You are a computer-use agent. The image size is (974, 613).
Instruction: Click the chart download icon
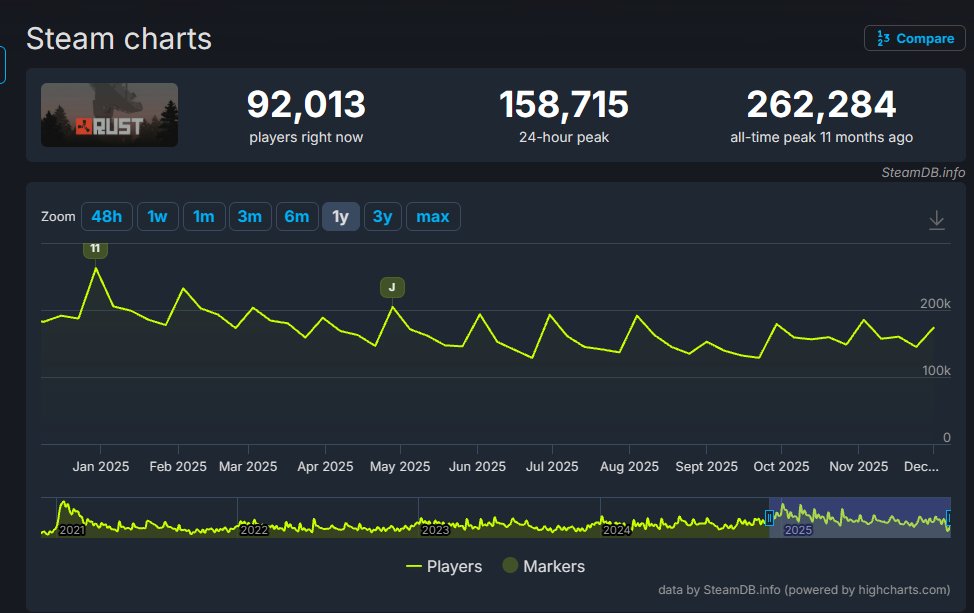click(x=937, y=220)
